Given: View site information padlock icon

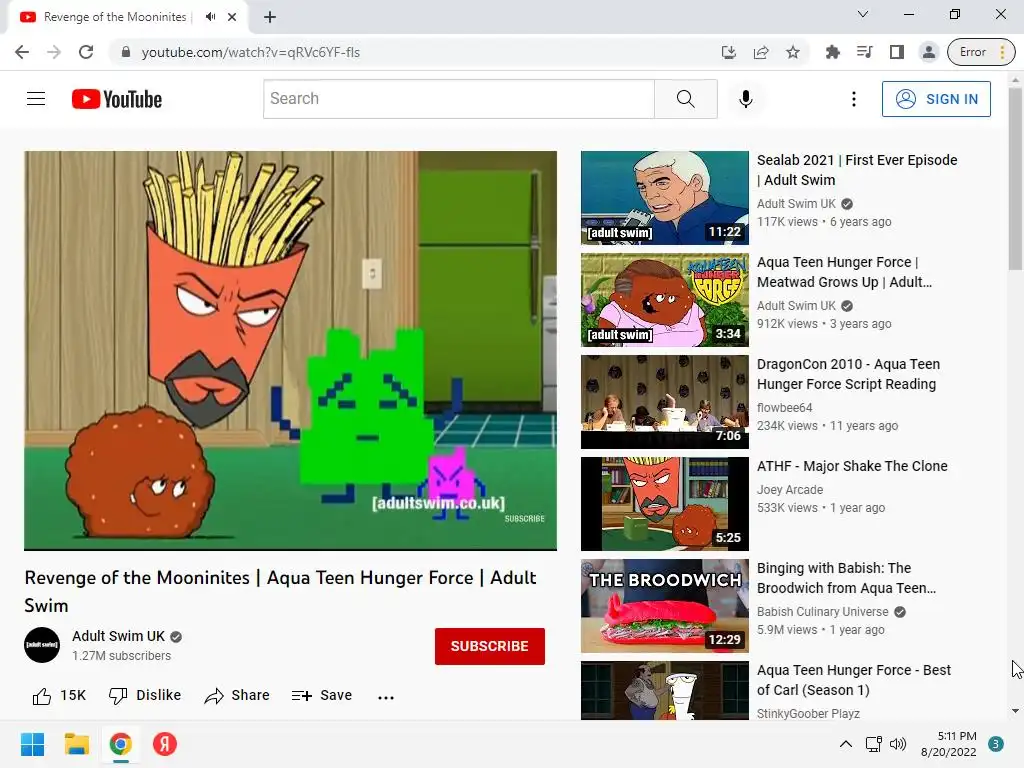Looking at the screenshot, I should (x=126, y=52).
